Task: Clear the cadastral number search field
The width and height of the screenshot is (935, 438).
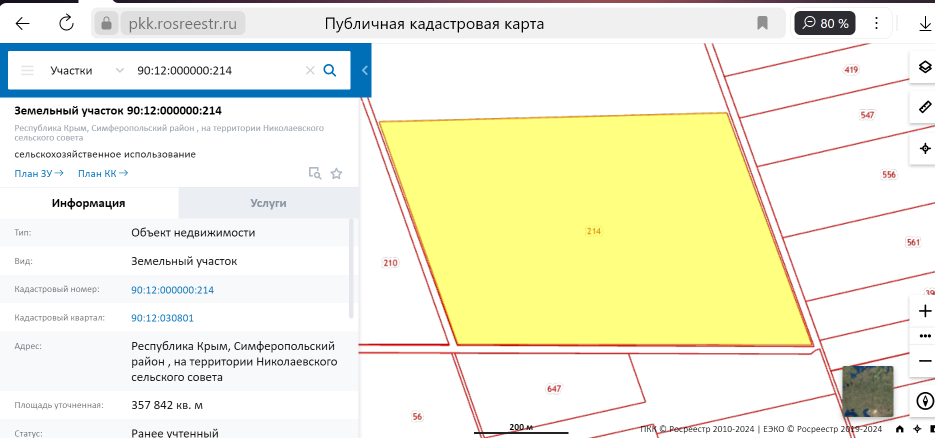Action: coord(309,70)
